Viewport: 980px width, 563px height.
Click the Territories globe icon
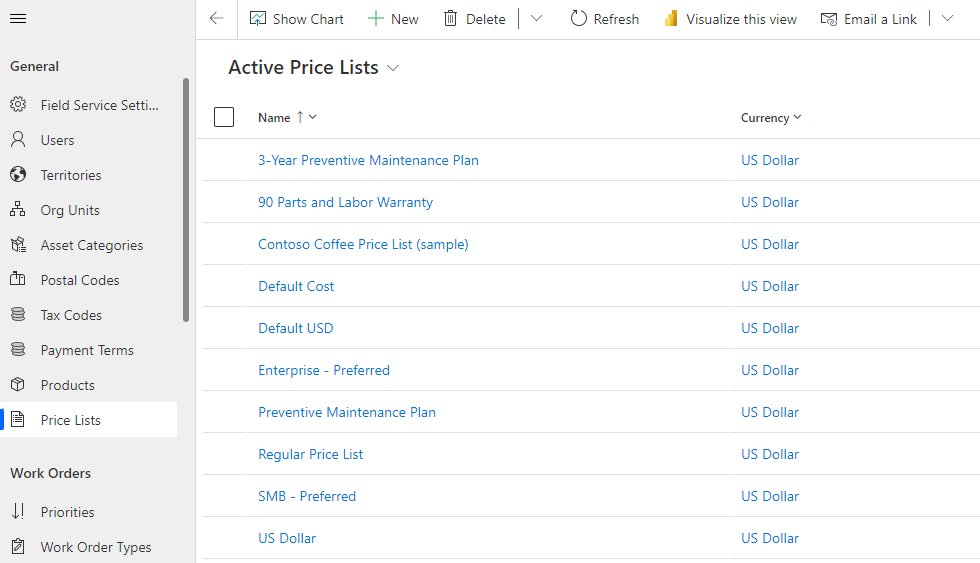point(18,174)
